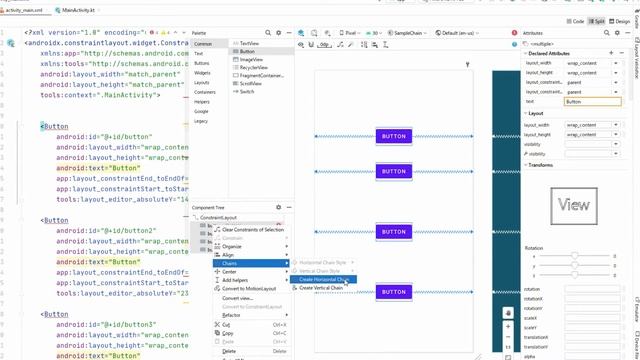Choose Create Vertical Chain
The width and height of the screenshot is (640, 360).
click(323, 288)
